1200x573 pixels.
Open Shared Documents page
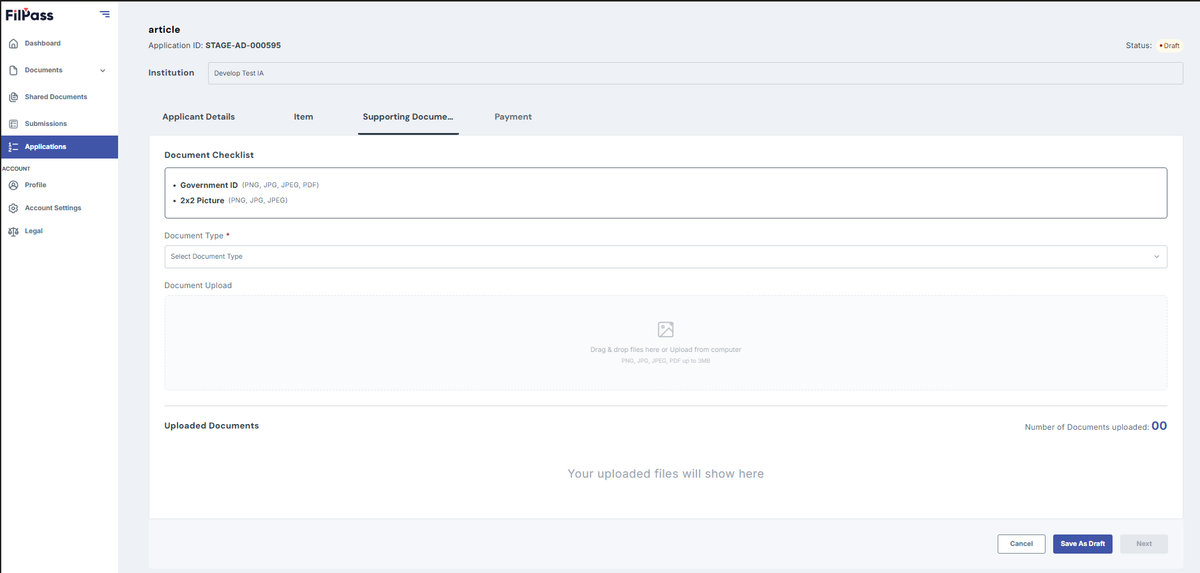coord(56,97)
